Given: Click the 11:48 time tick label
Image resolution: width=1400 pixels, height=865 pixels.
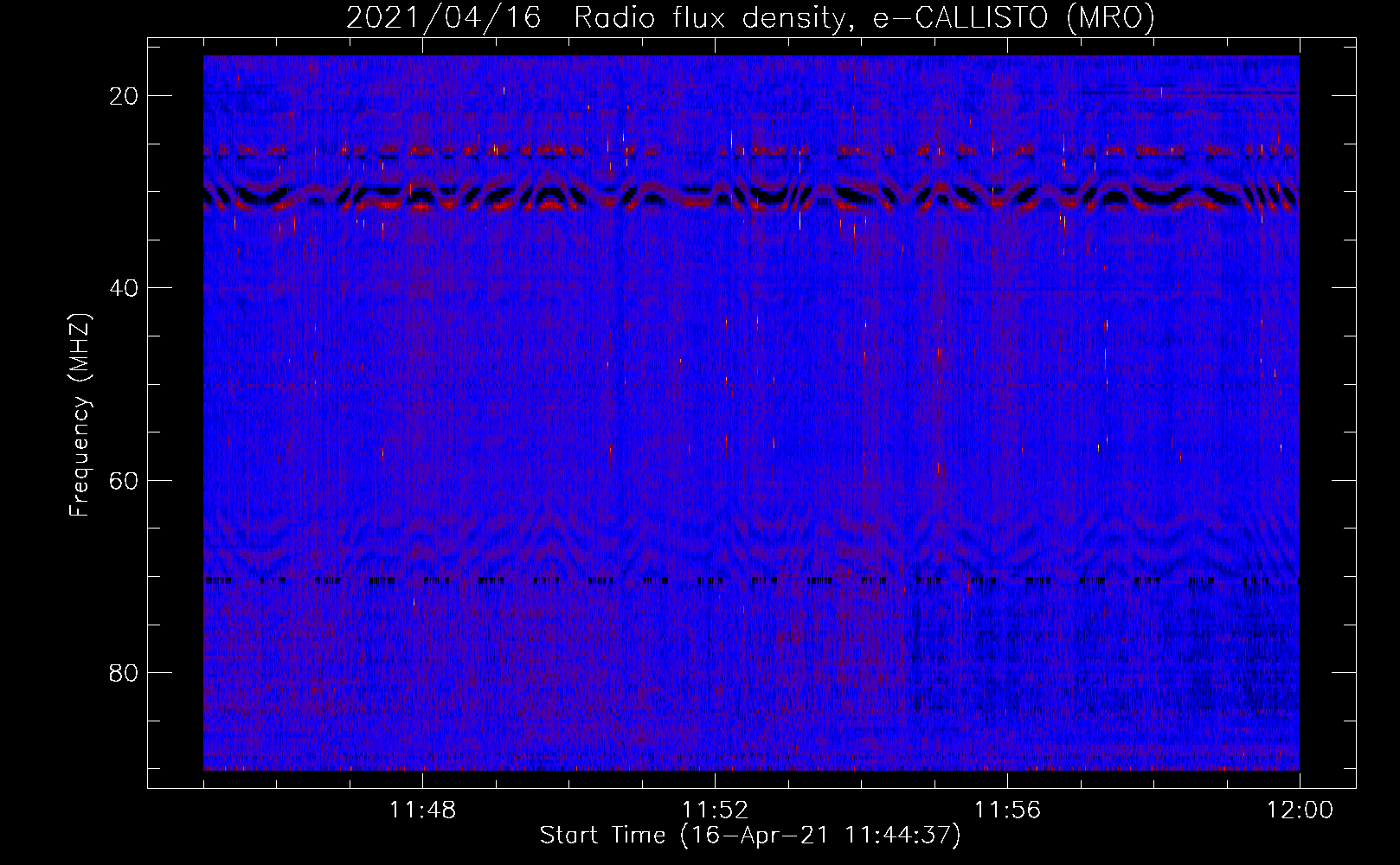Looking at the screenshot, I should point(422,811).
